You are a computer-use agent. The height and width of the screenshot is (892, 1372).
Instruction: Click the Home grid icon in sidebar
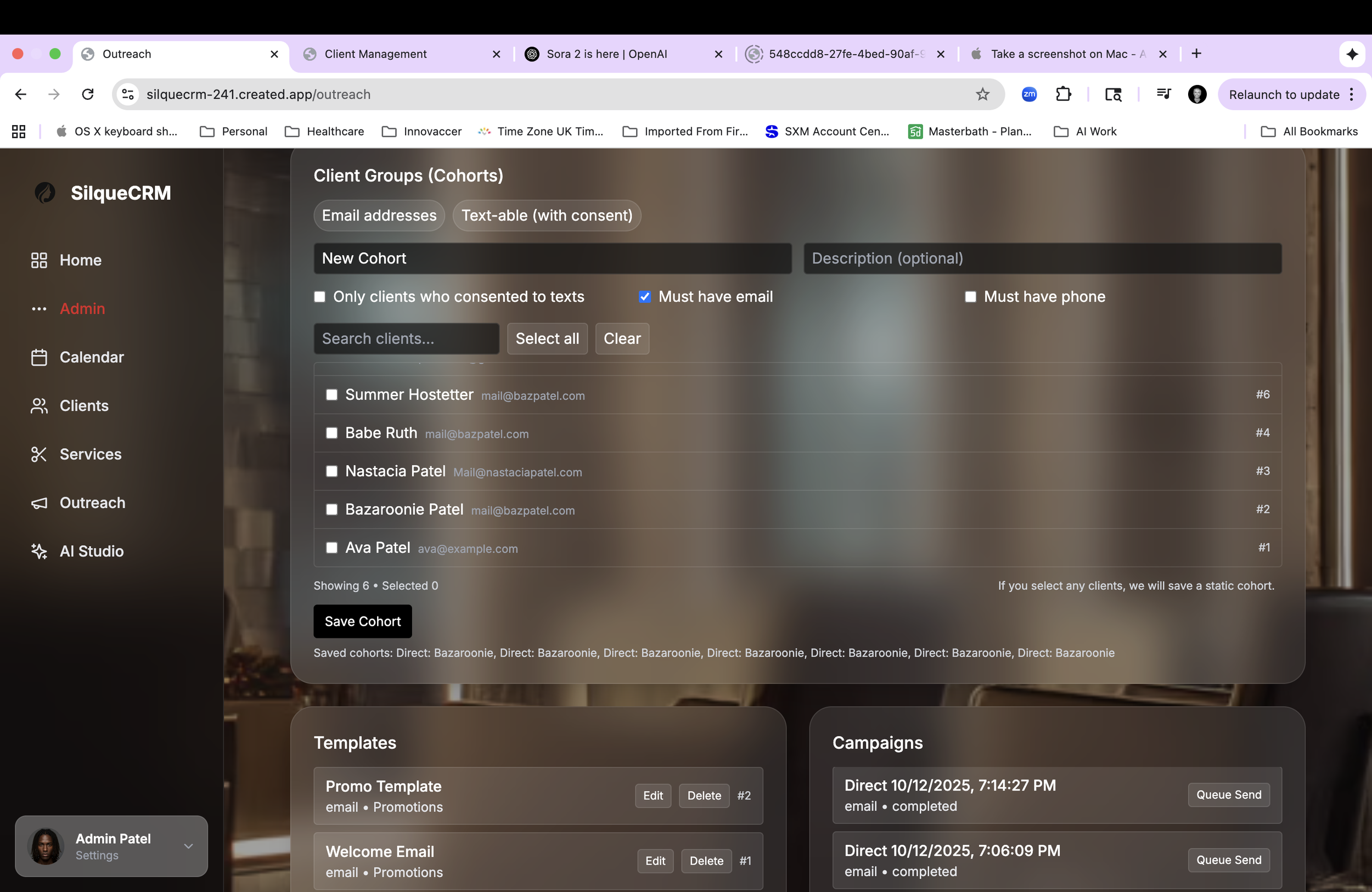pos(38,261)
